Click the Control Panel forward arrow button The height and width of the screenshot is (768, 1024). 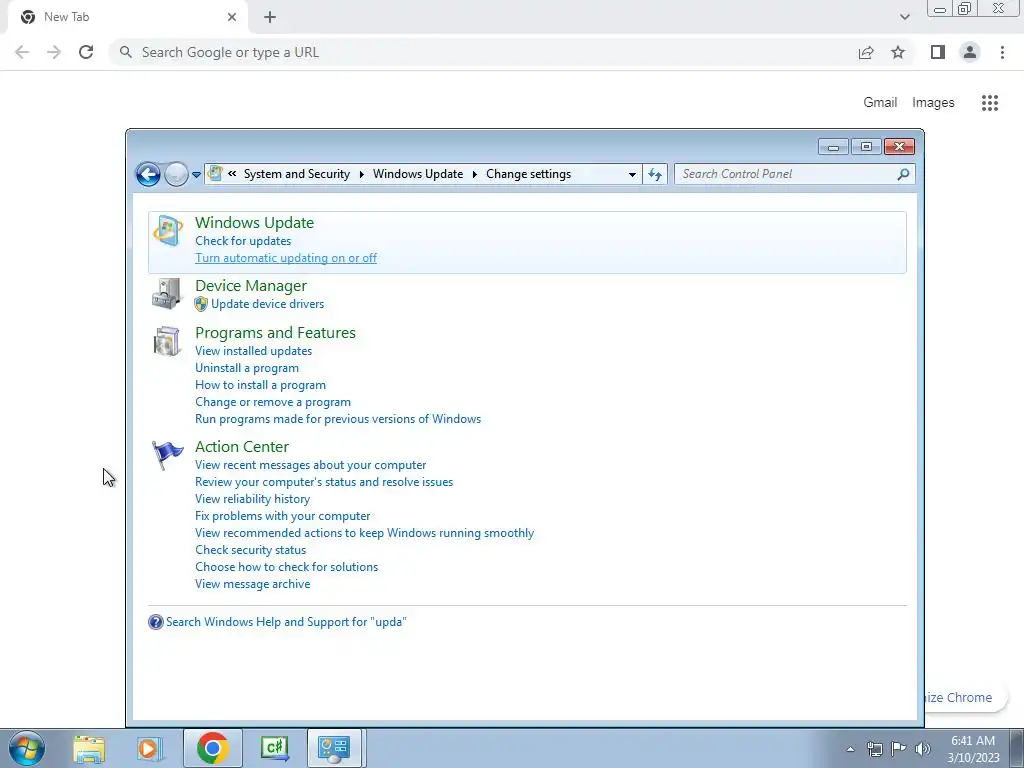pos(176,174)
